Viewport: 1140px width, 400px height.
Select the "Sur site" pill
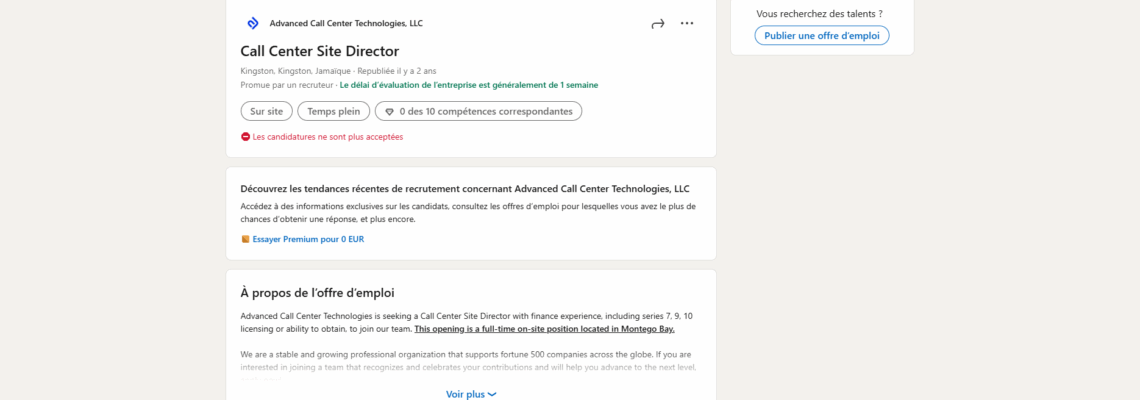point(267,111)
